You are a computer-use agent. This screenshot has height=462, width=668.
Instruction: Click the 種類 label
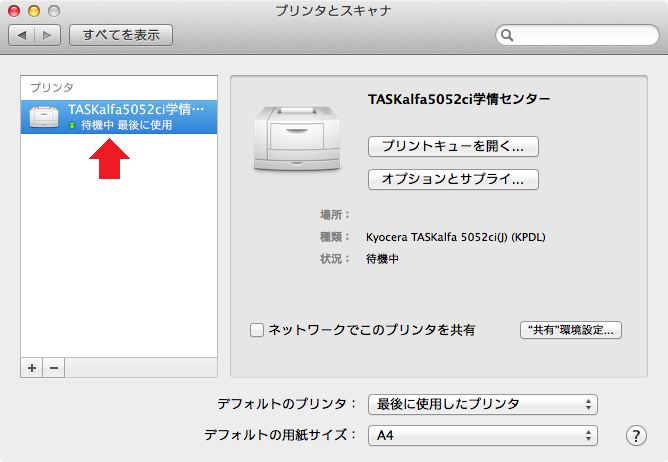pyautogui.click(x=335, y=237)
